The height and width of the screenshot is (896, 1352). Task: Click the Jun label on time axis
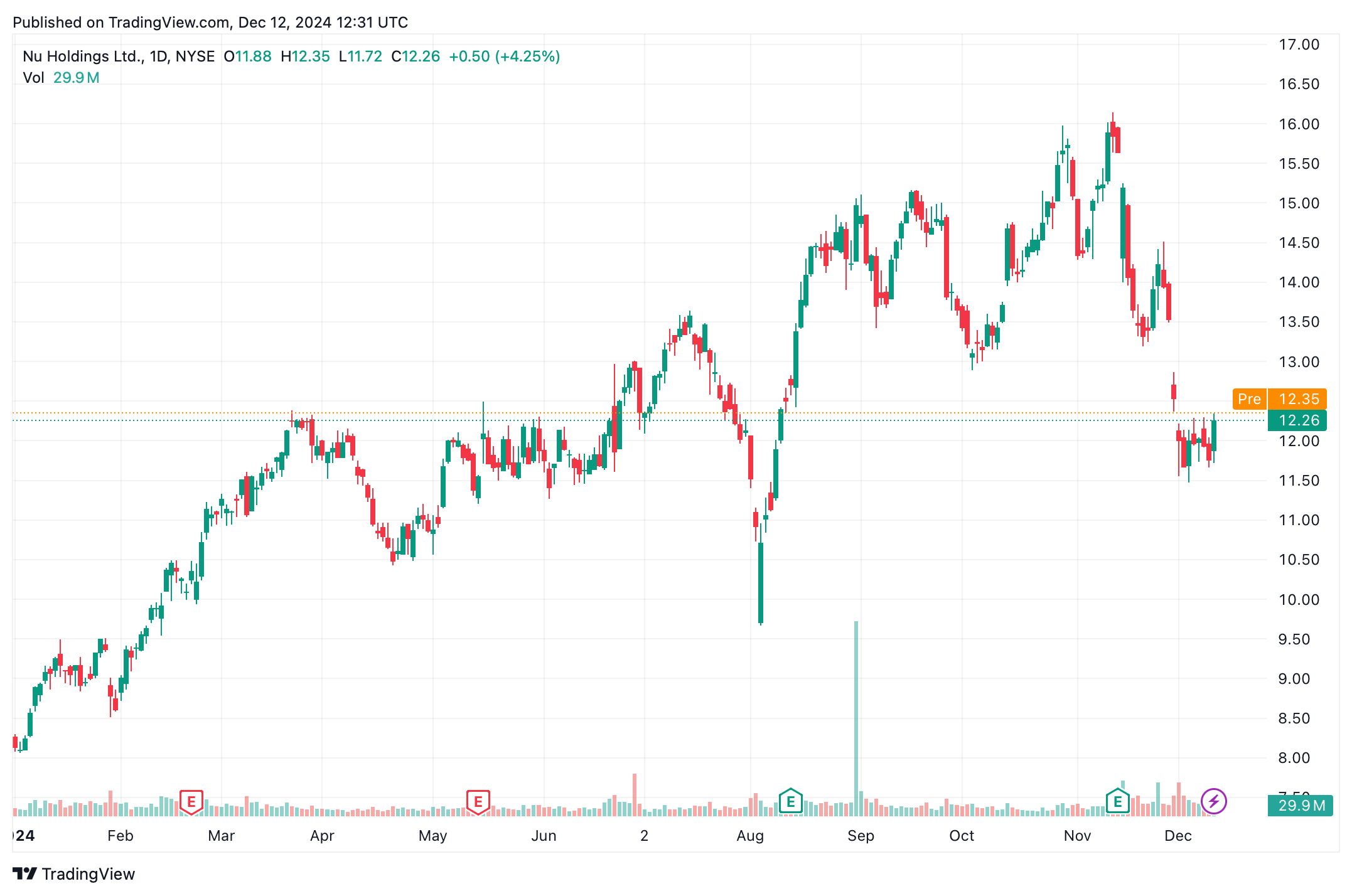click(544, 836)
